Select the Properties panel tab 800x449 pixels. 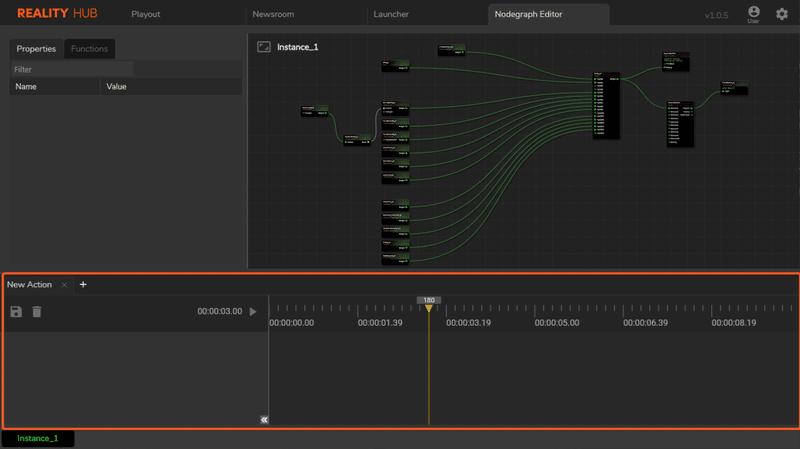pos(36,49)
